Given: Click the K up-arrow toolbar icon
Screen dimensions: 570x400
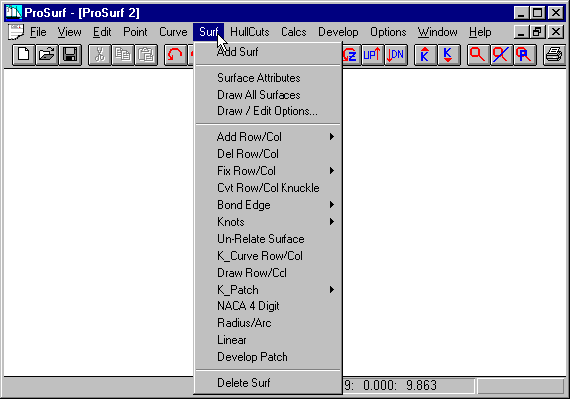Looking at the screenshot, I should click(425, 55).
